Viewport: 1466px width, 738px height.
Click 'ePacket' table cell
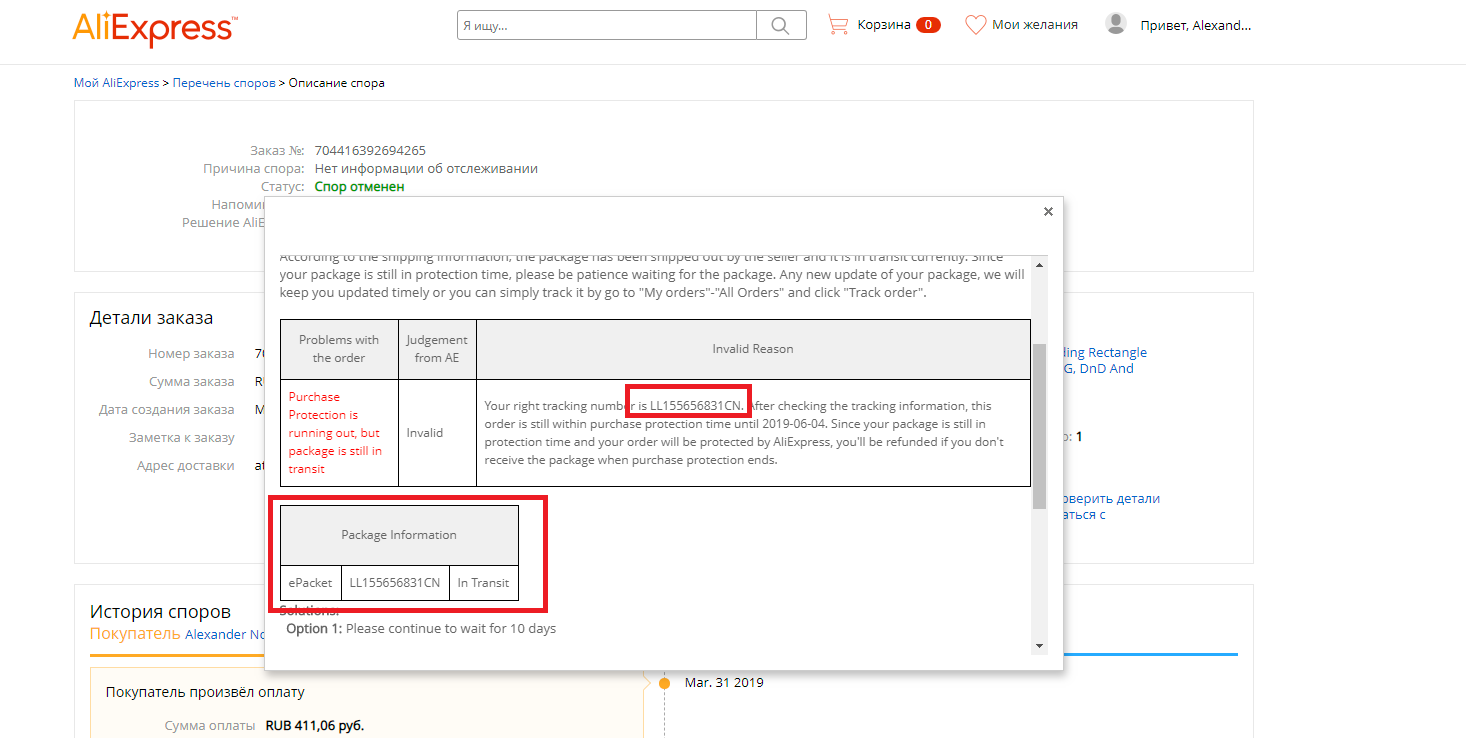(x=310, y=583)
